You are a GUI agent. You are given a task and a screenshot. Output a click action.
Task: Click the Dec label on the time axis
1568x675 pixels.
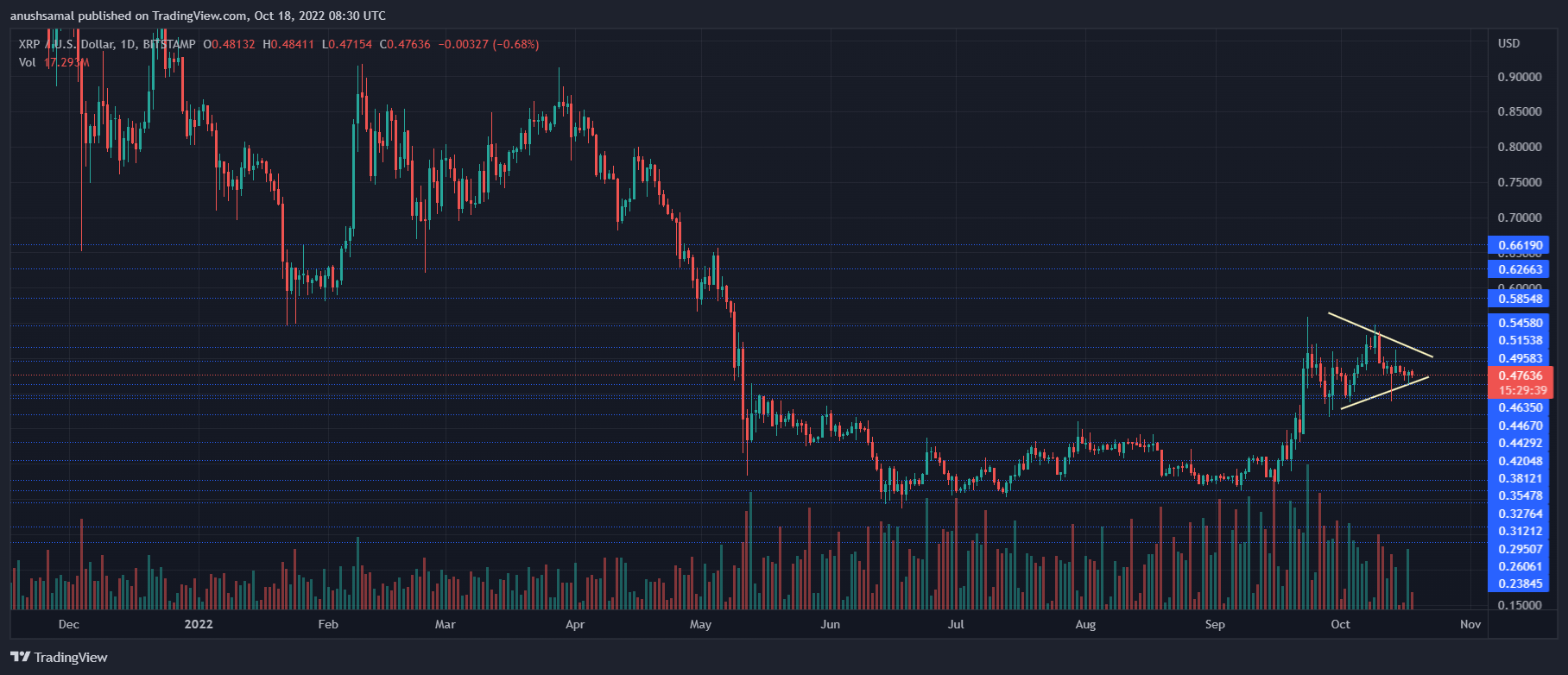coord(68,624)
